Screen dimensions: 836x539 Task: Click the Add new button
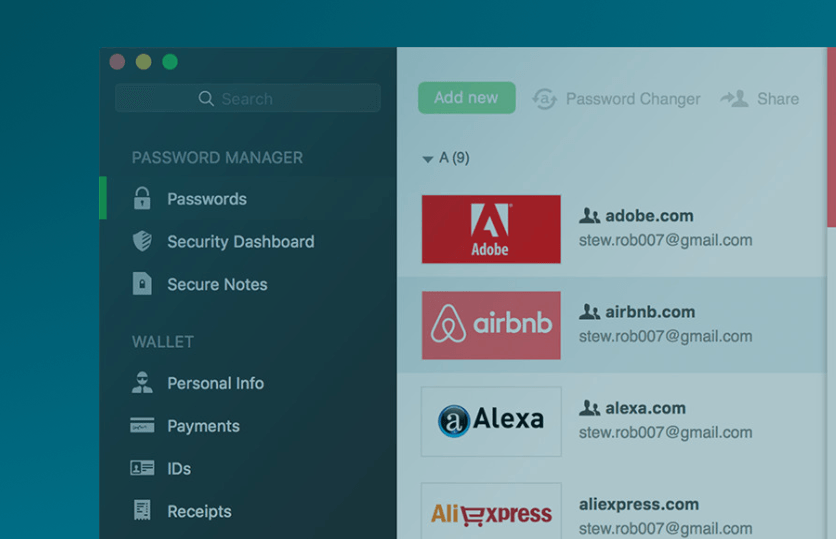click(467, 98)
